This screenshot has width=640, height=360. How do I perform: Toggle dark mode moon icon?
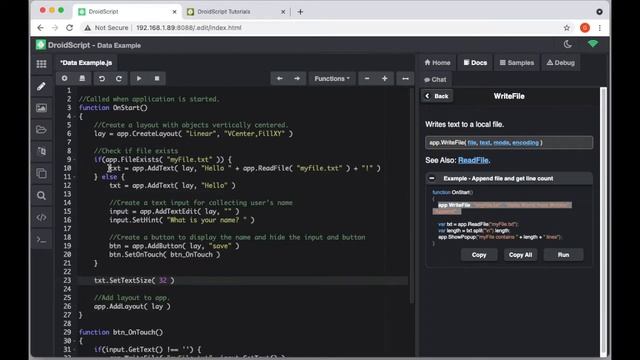pos(568,44)
